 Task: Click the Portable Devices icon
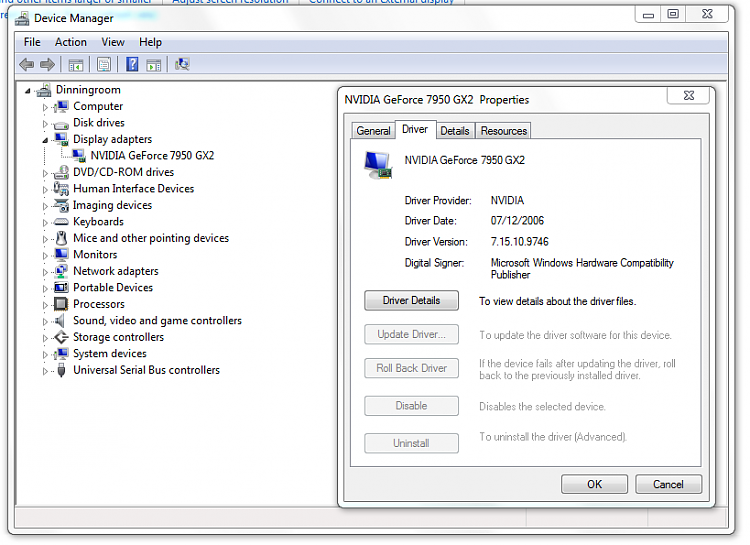point(61,288)
